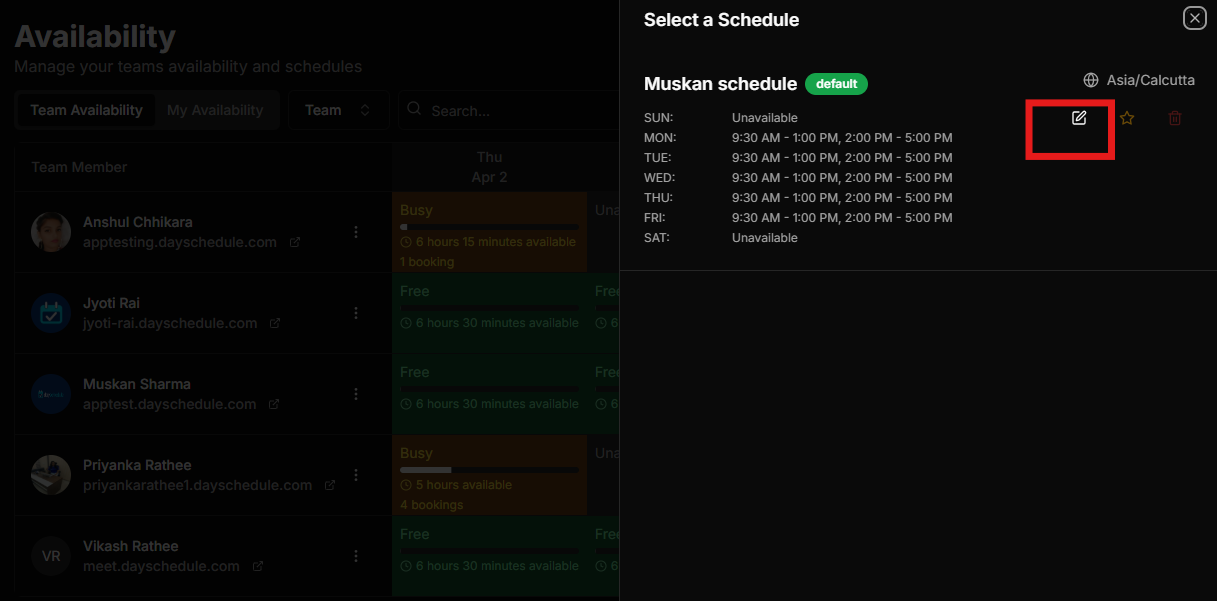Viewport: 1217px width, 601px height.
Task: Open external link icon beside meet.dayschedule.com
Action: (x=258, y=567)
